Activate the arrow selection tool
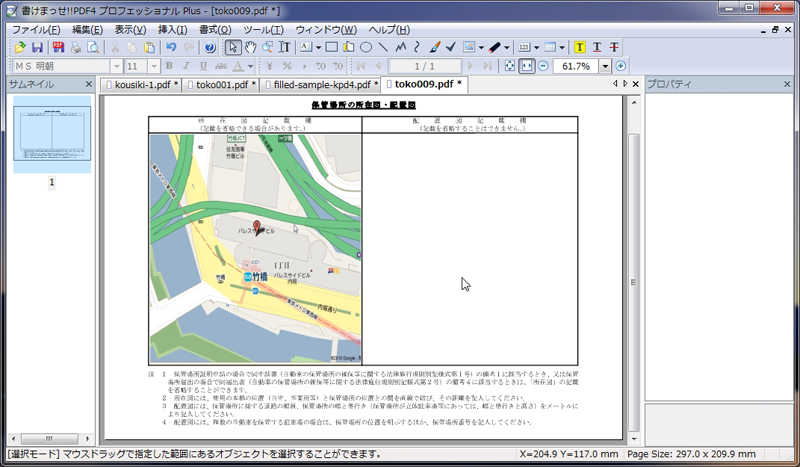This screenshot has width=800, height=467. click(x=233, y=47)
